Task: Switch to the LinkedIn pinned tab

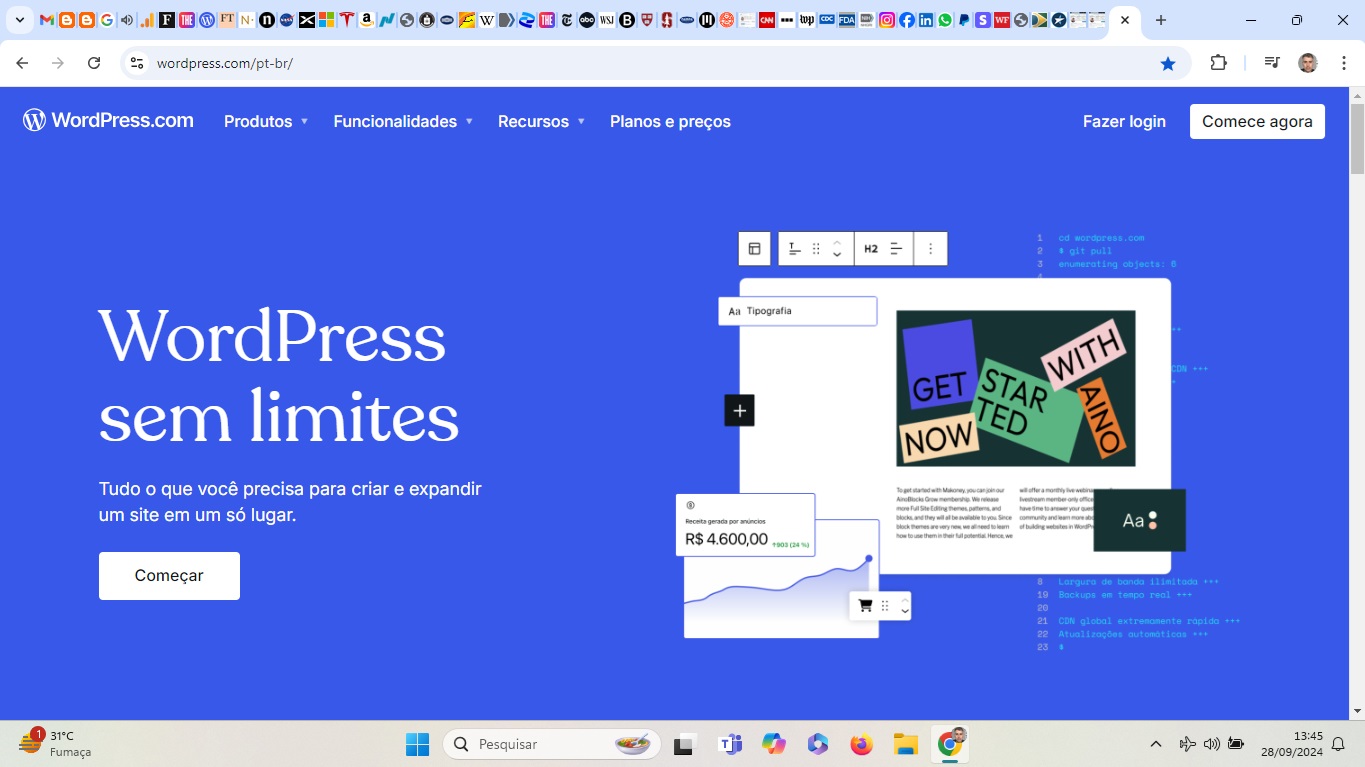Action: pos(926,20)
